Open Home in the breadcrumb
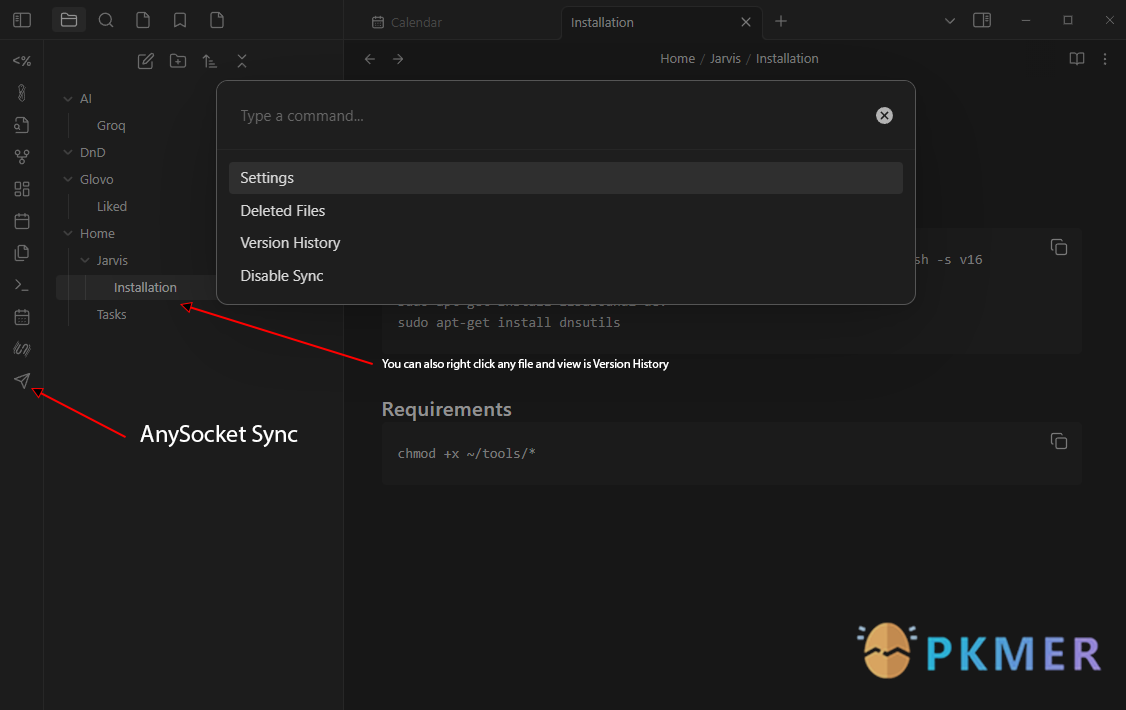The width and height of the screenshot is (1126, 710). pyautogui.click(x=677, y=59)
